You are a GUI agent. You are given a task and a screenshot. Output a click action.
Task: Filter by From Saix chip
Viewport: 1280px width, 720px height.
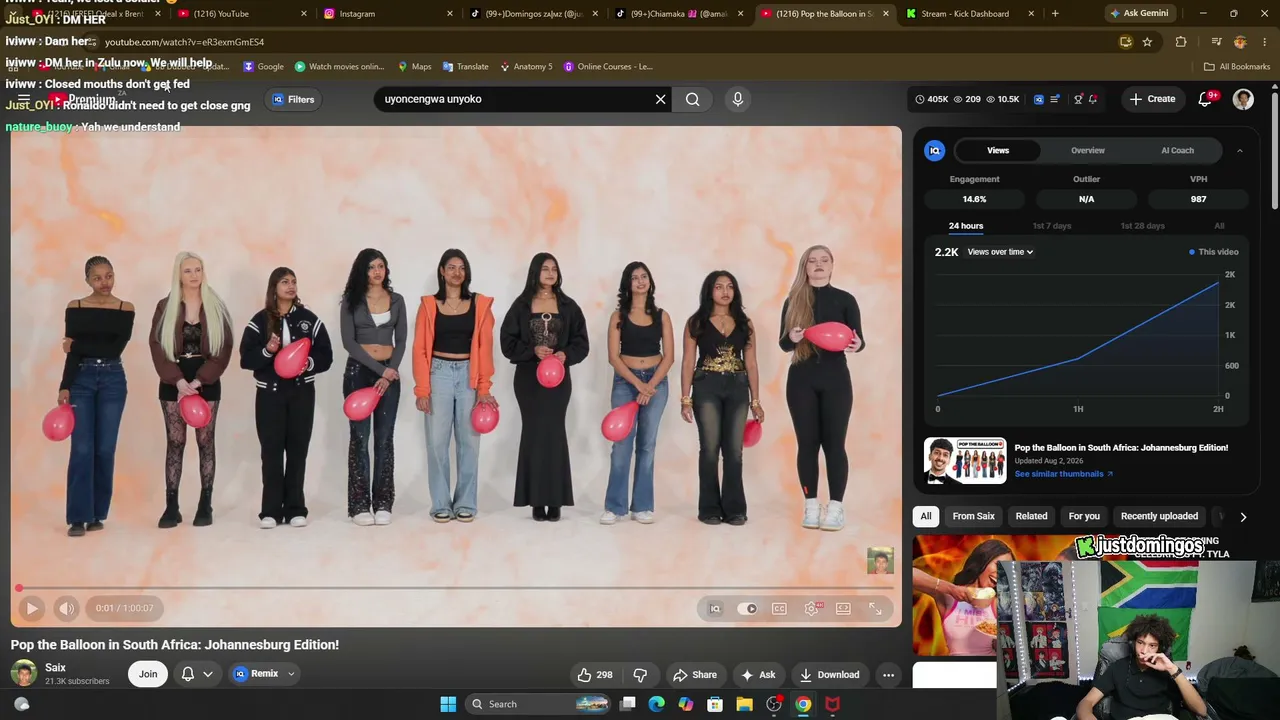973,516
